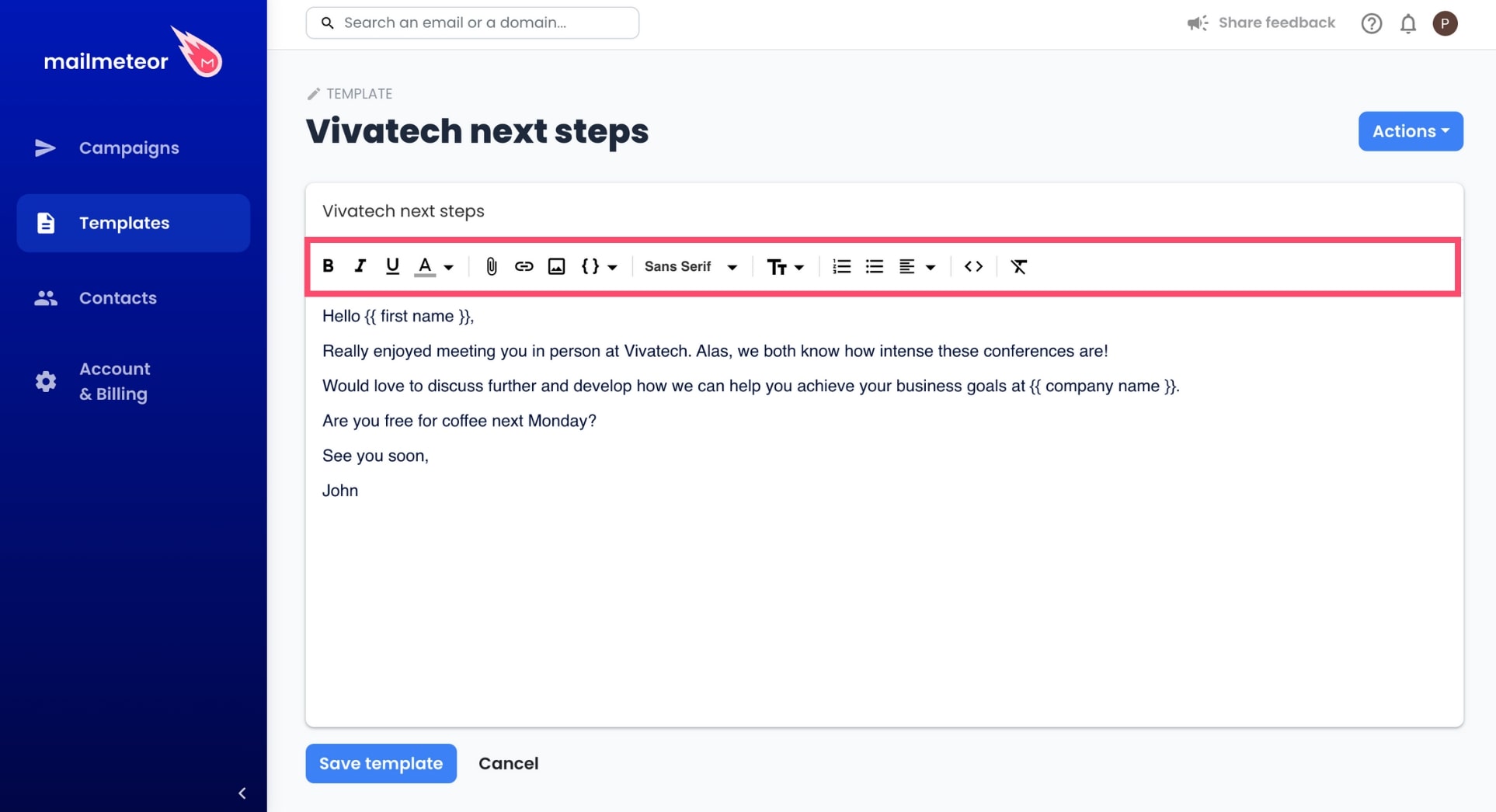The image size is (1496, 812).
Task: Open the merge variables brackets icon
Action: [x=590, y=266]
